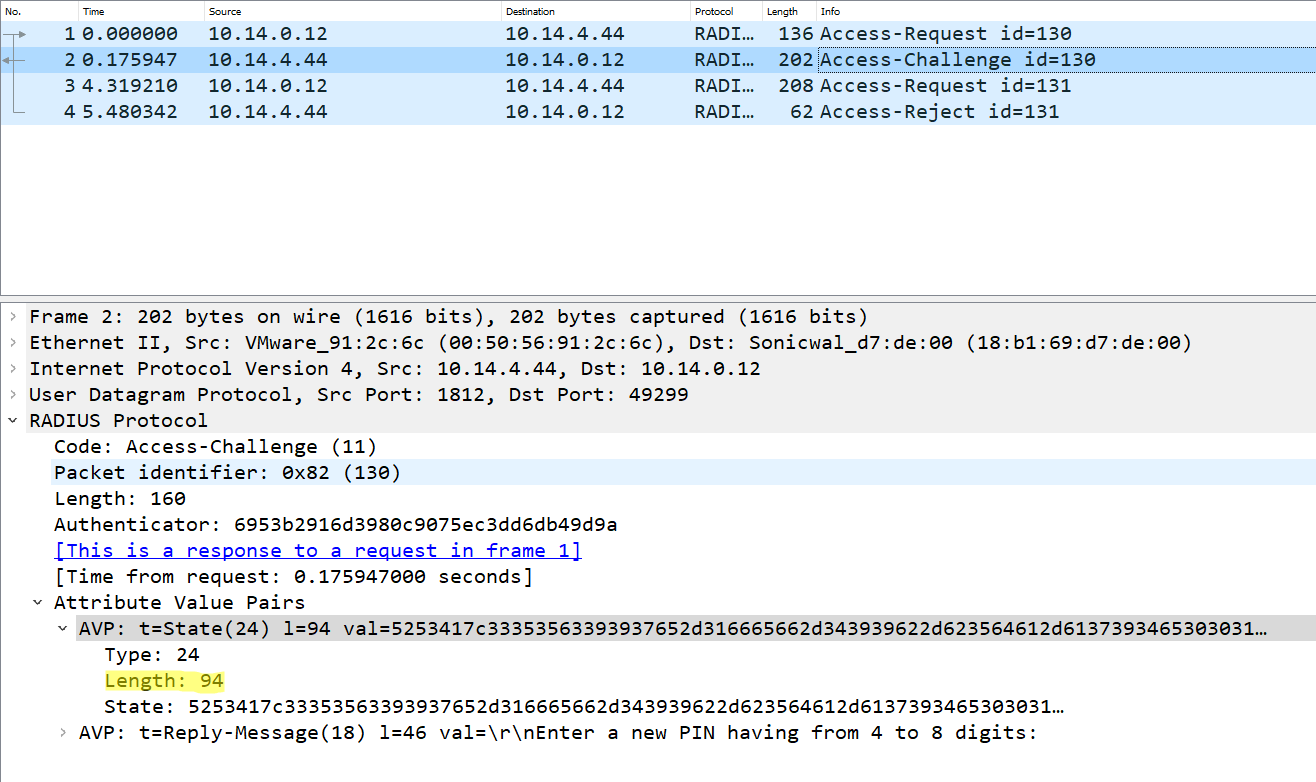
Task: Open the response link to frame 1
Action: (x=316, y=550)
